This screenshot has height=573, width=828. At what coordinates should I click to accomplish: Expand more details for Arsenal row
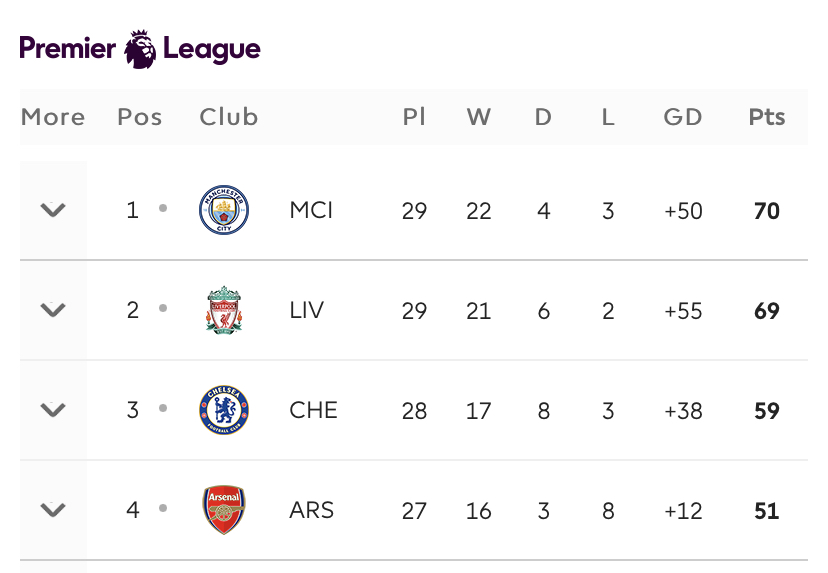(x=53, y=510)
